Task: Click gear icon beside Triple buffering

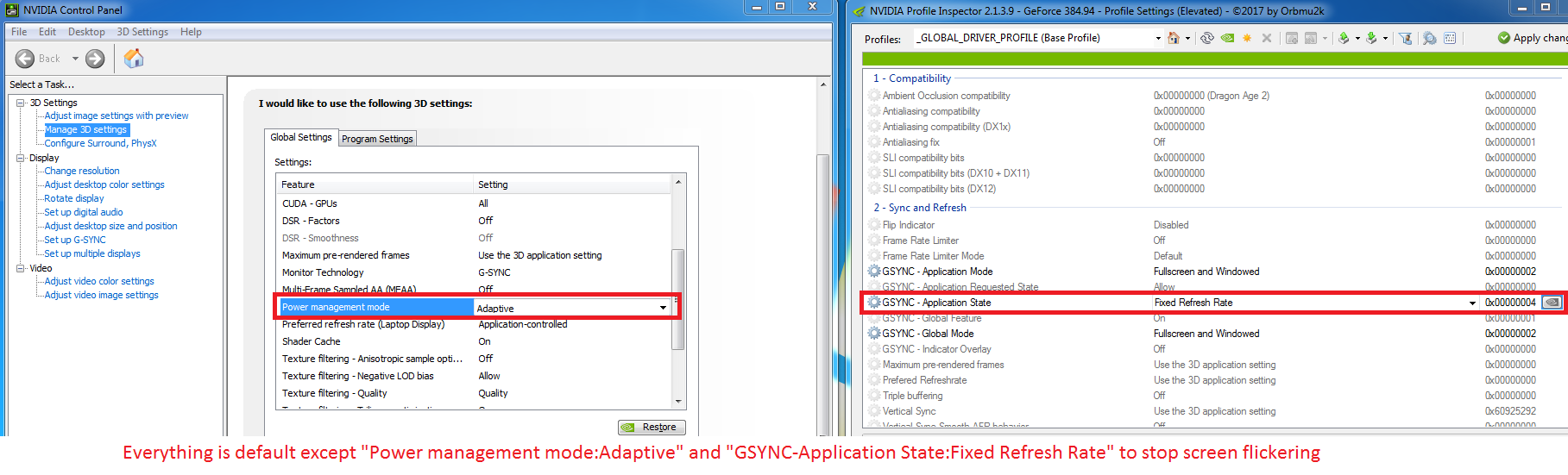Action: (874, 396)
